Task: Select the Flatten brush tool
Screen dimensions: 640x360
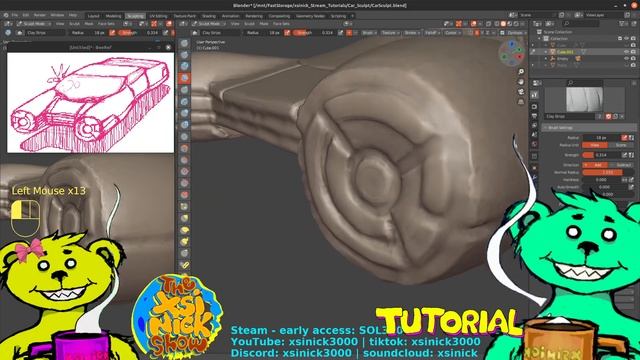Action: pos(184,160)
